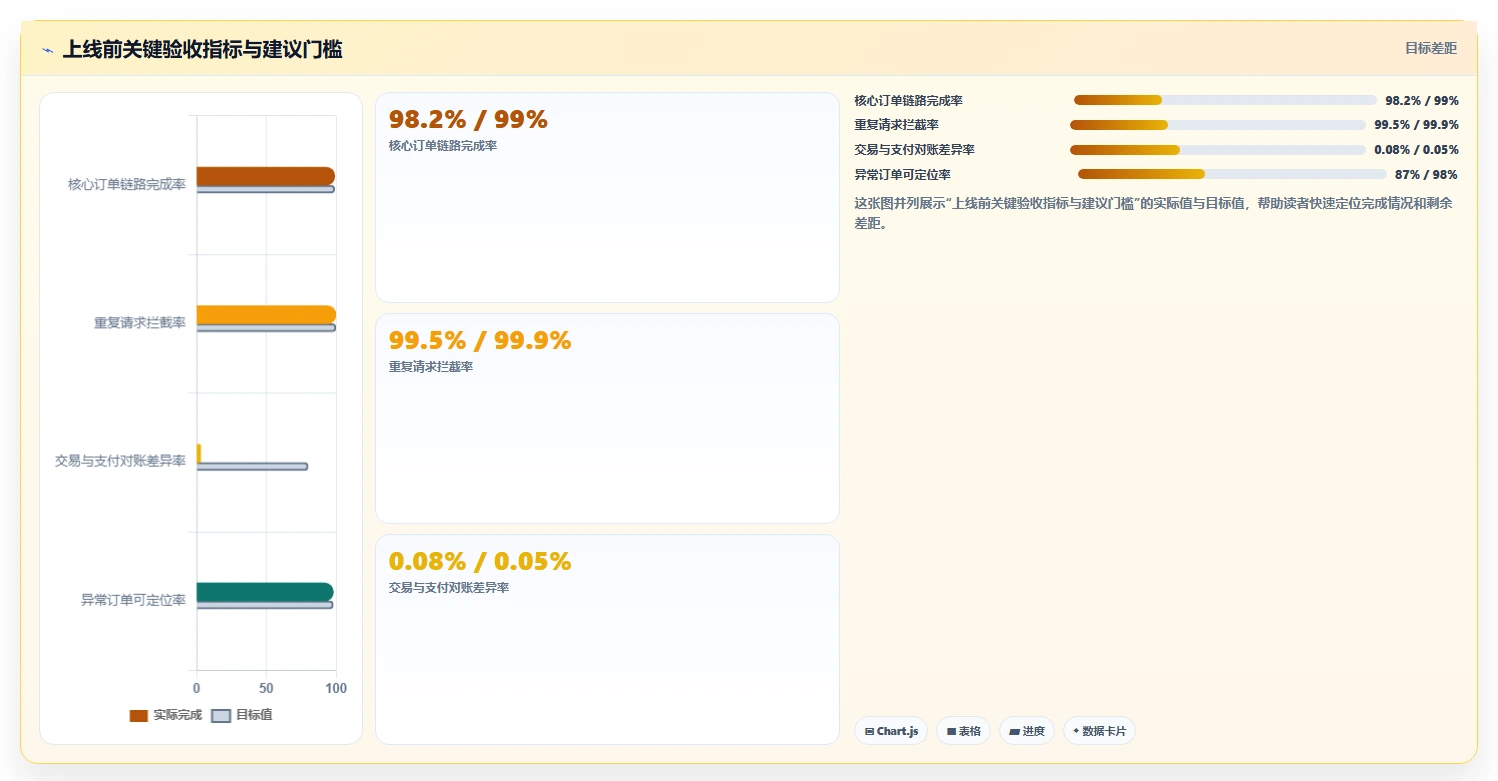Click the 上线前关键验收指标与建议门槛 title
The width and height of the screenshot is (1498, 781).
202,49
